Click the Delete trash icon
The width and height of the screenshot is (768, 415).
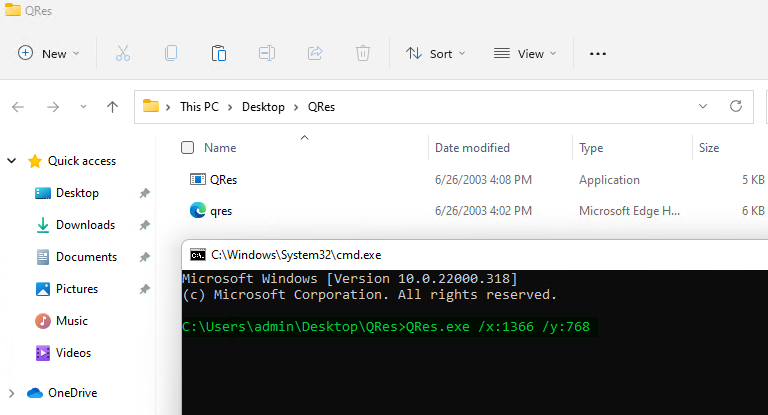click(362, 53)
